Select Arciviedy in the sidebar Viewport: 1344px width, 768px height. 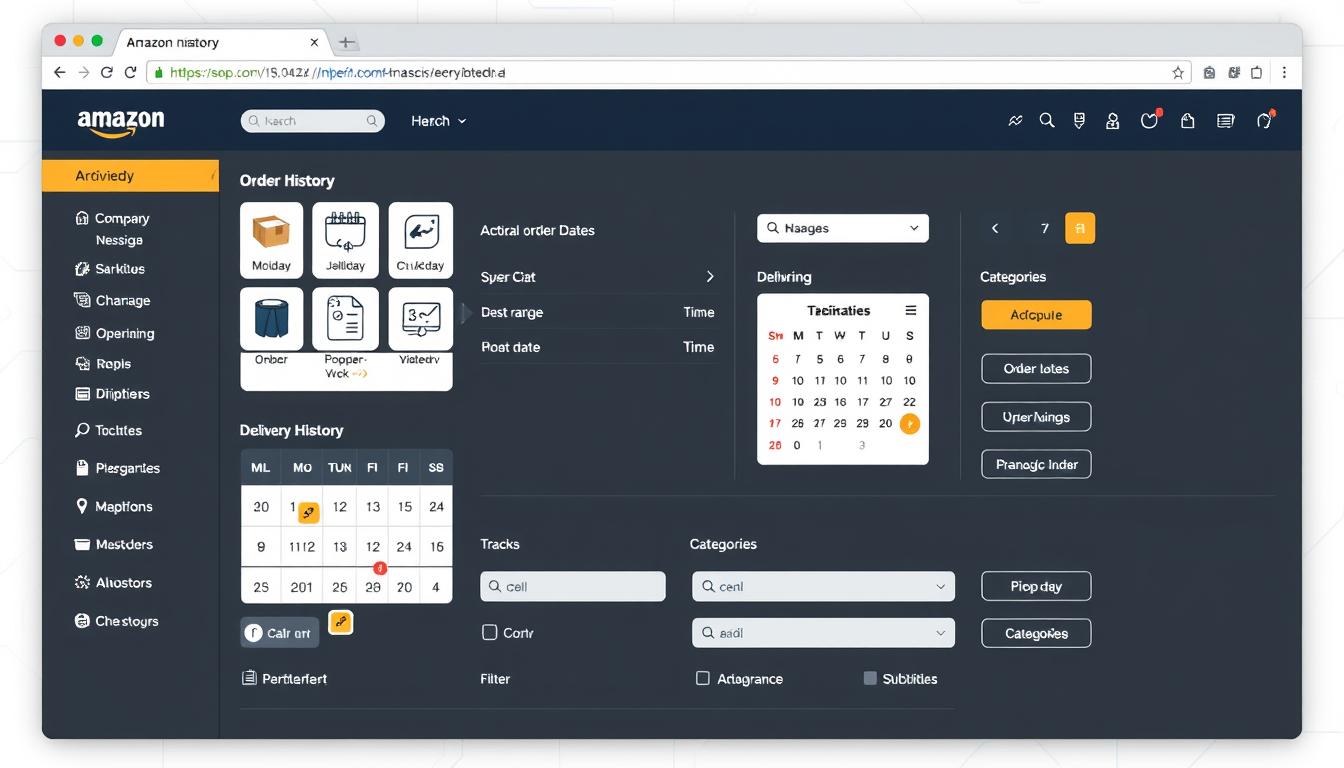130,176
